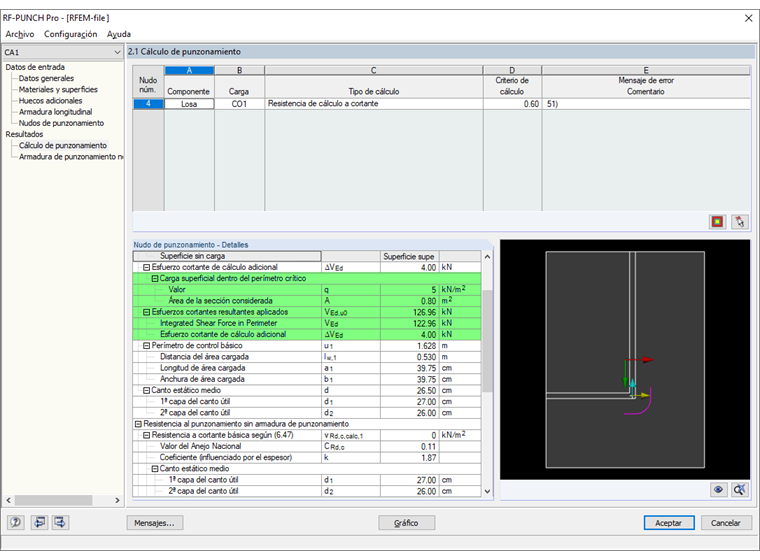Click the Aceptar button
760x560 pixels.
coord(669,523)
